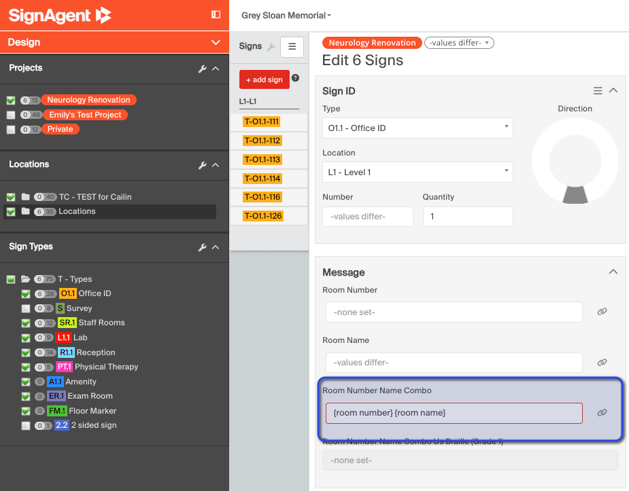Check the Private project checkbox
Viewport: 629px width, 491px height.
11,130
